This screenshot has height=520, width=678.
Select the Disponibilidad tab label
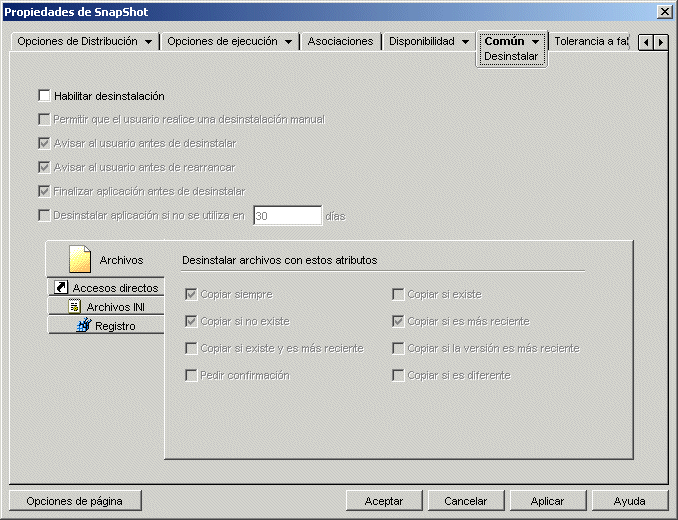coord(422,41)
